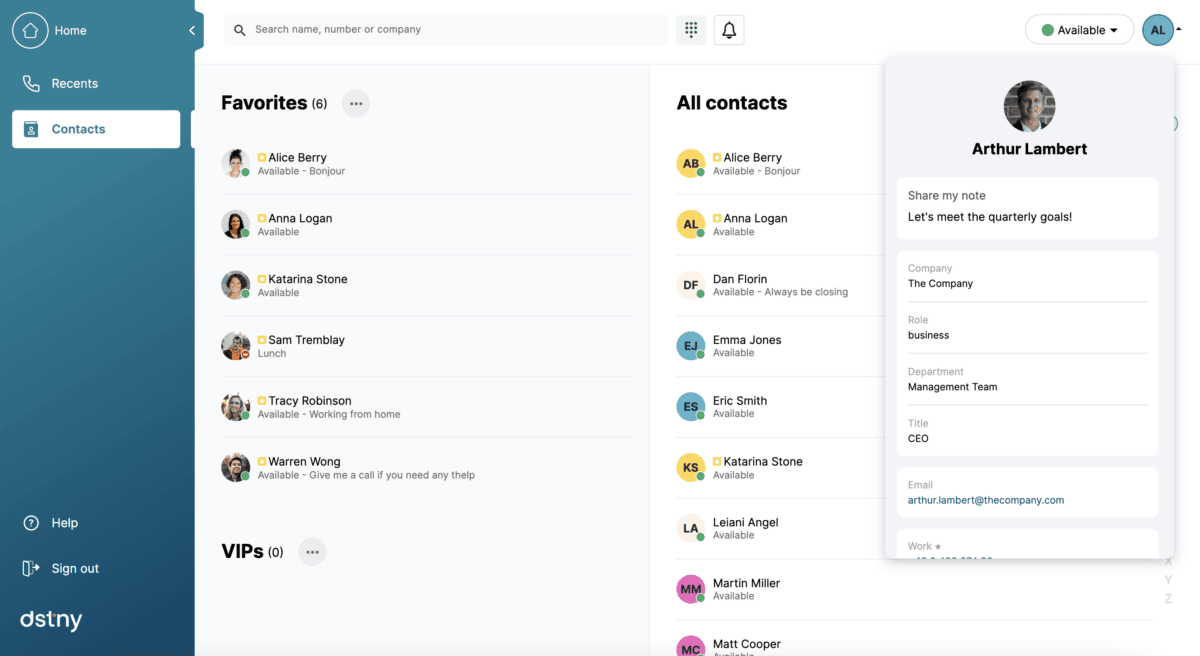Toggle the star next to Alice Berry in All contacts
Image resolution: width=1200 pixels, height=656 pixels.
tap(717, 158)
